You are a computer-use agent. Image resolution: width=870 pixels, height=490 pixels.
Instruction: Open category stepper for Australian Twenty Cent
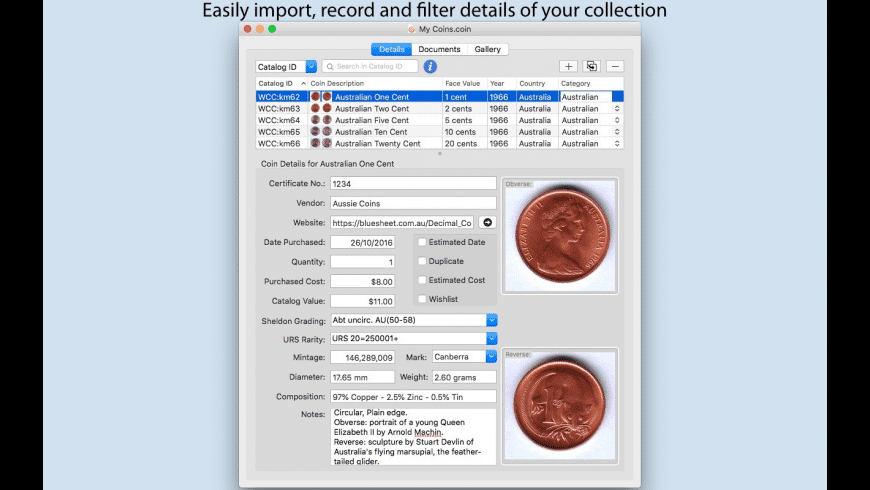point(617,143)
